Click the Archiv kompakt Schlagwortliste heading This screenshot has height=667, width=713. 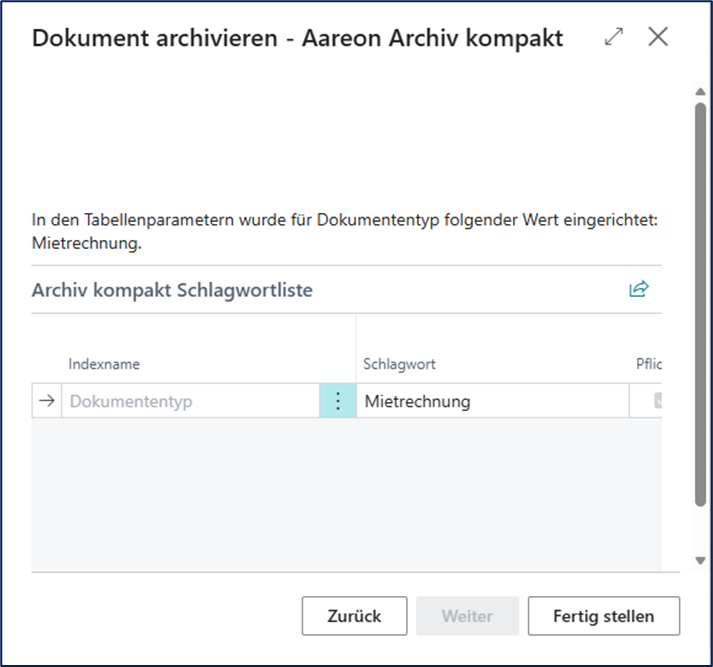pos(172,290)
